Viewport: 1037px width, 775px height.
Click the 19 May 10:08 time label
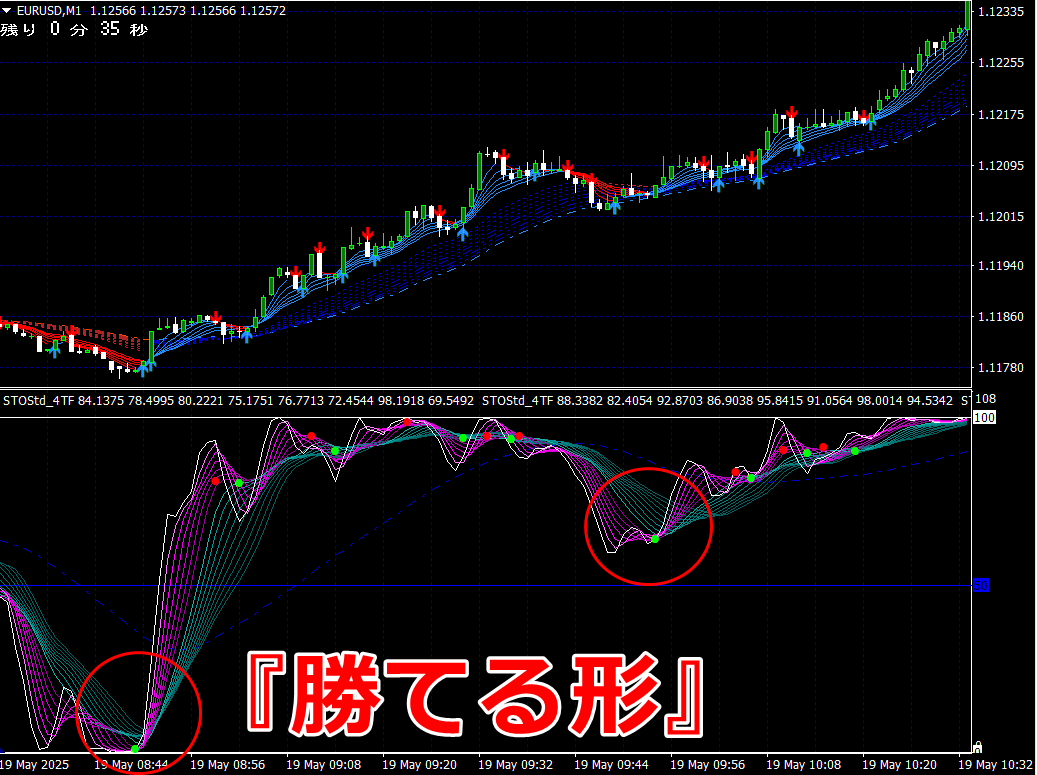point(804,764)
